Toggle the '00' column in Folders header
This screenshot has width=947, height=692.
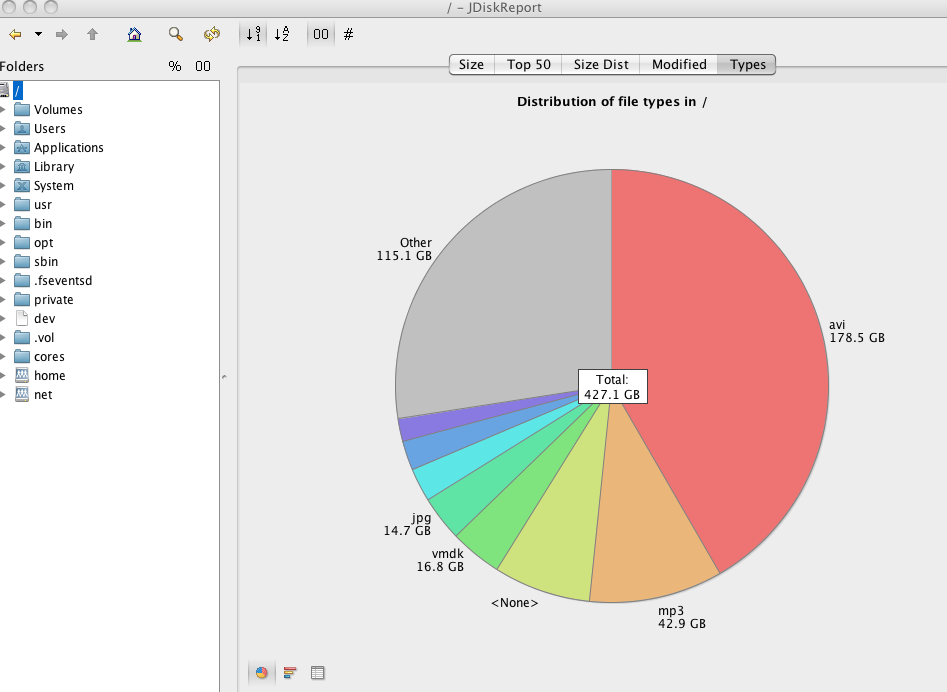[x=203, y=66]
